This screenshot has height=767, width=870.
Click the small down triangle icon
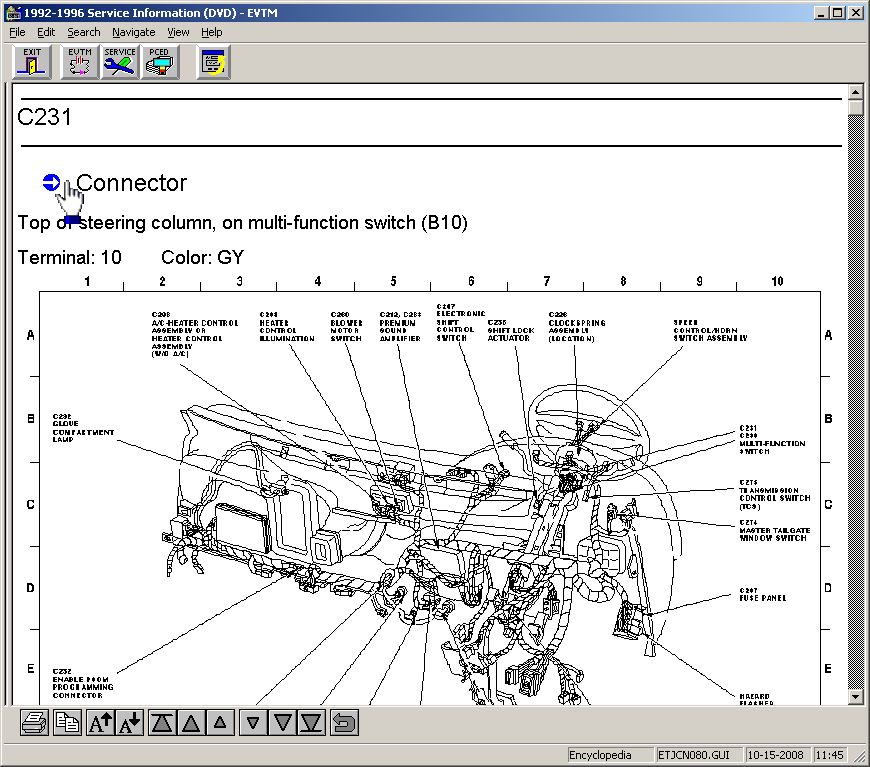(x=253, y=723)
